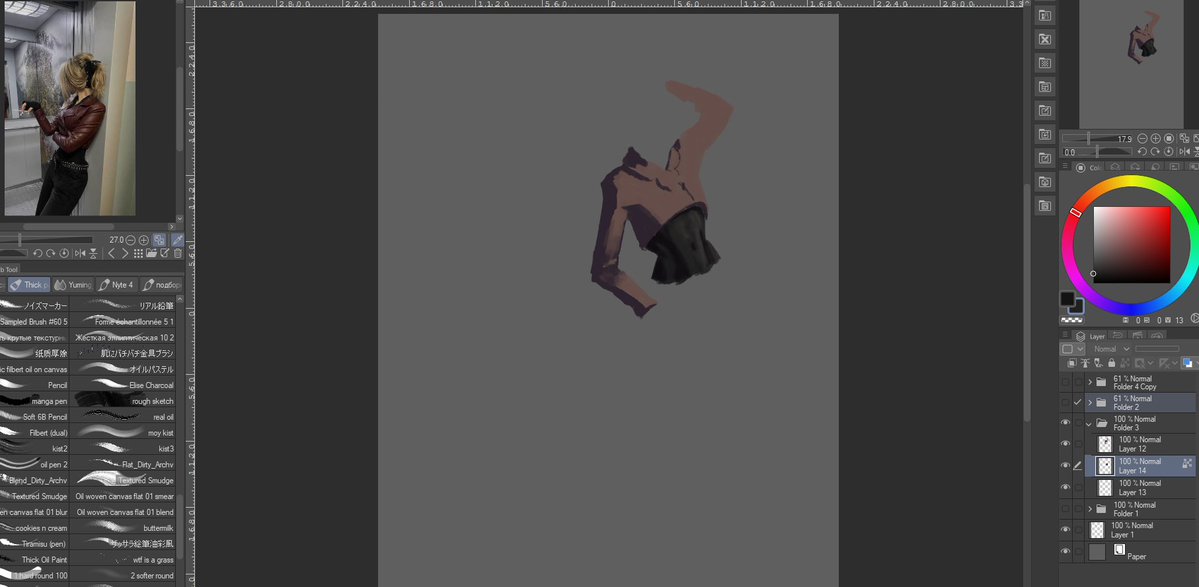Screen dimensions: 1199x587
Task: Hide the Paper layer
Action: (1065, 551)
